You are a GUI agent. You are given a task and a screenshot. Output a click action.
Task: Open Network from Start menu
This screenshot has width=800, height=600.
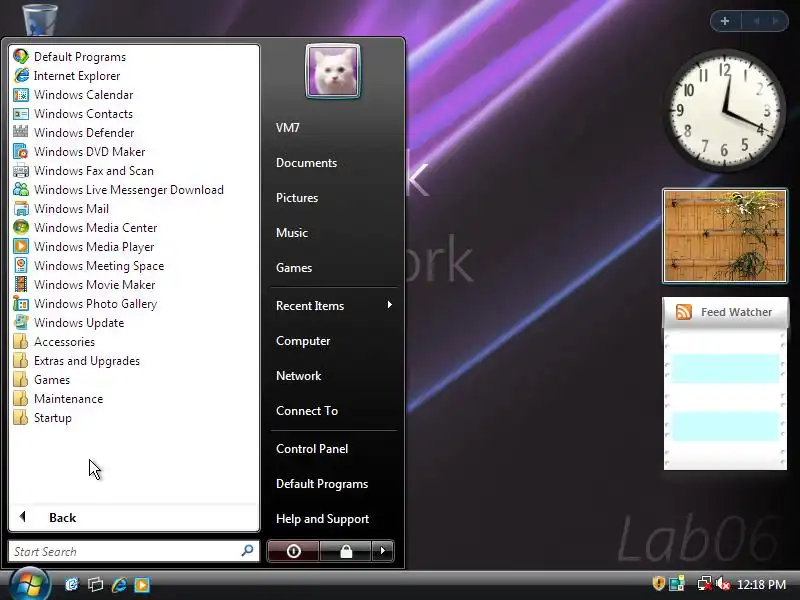click(298, 376)
